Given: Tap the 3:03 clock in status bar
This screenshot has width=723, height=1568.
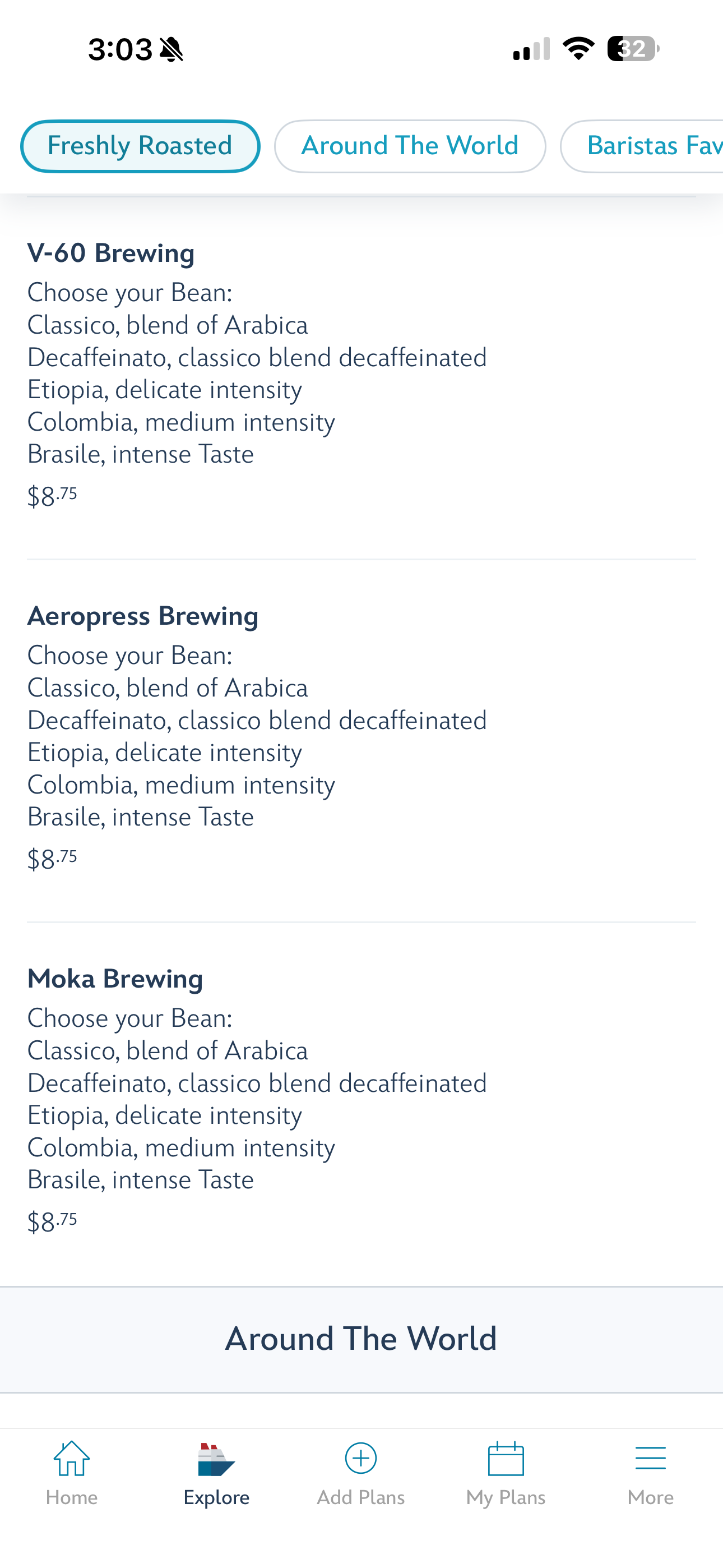Looking at the screenshot, I should 120,49.
